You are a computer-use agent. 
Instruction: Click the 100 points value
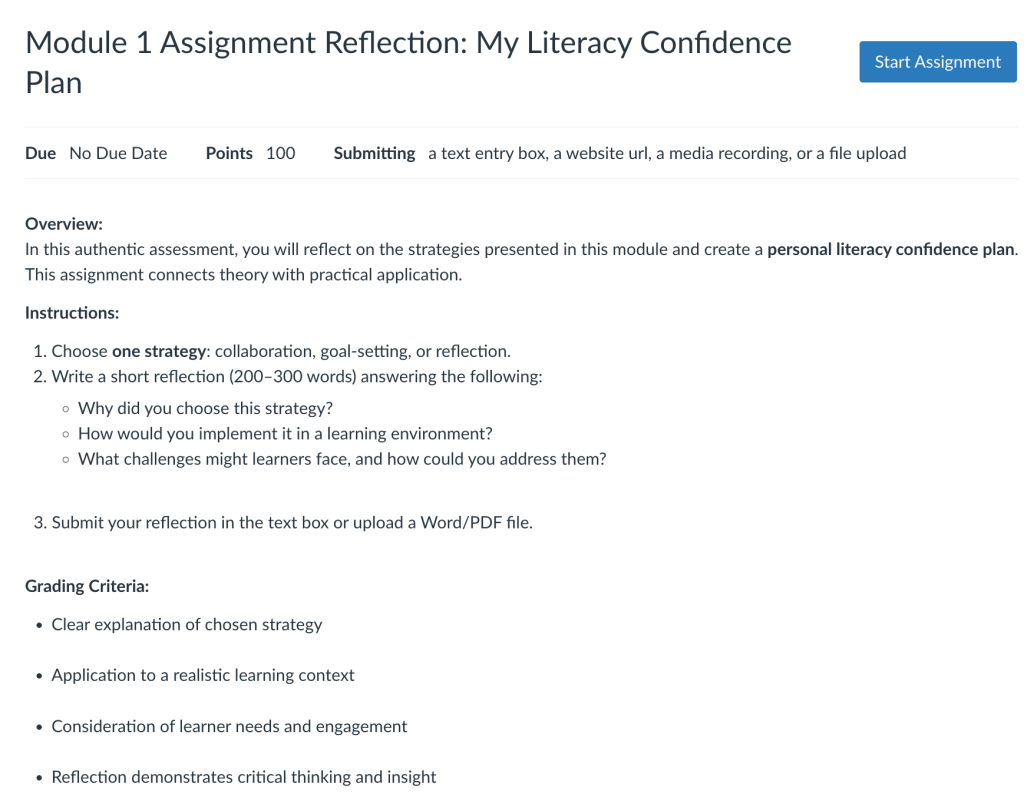click(281, 153)
